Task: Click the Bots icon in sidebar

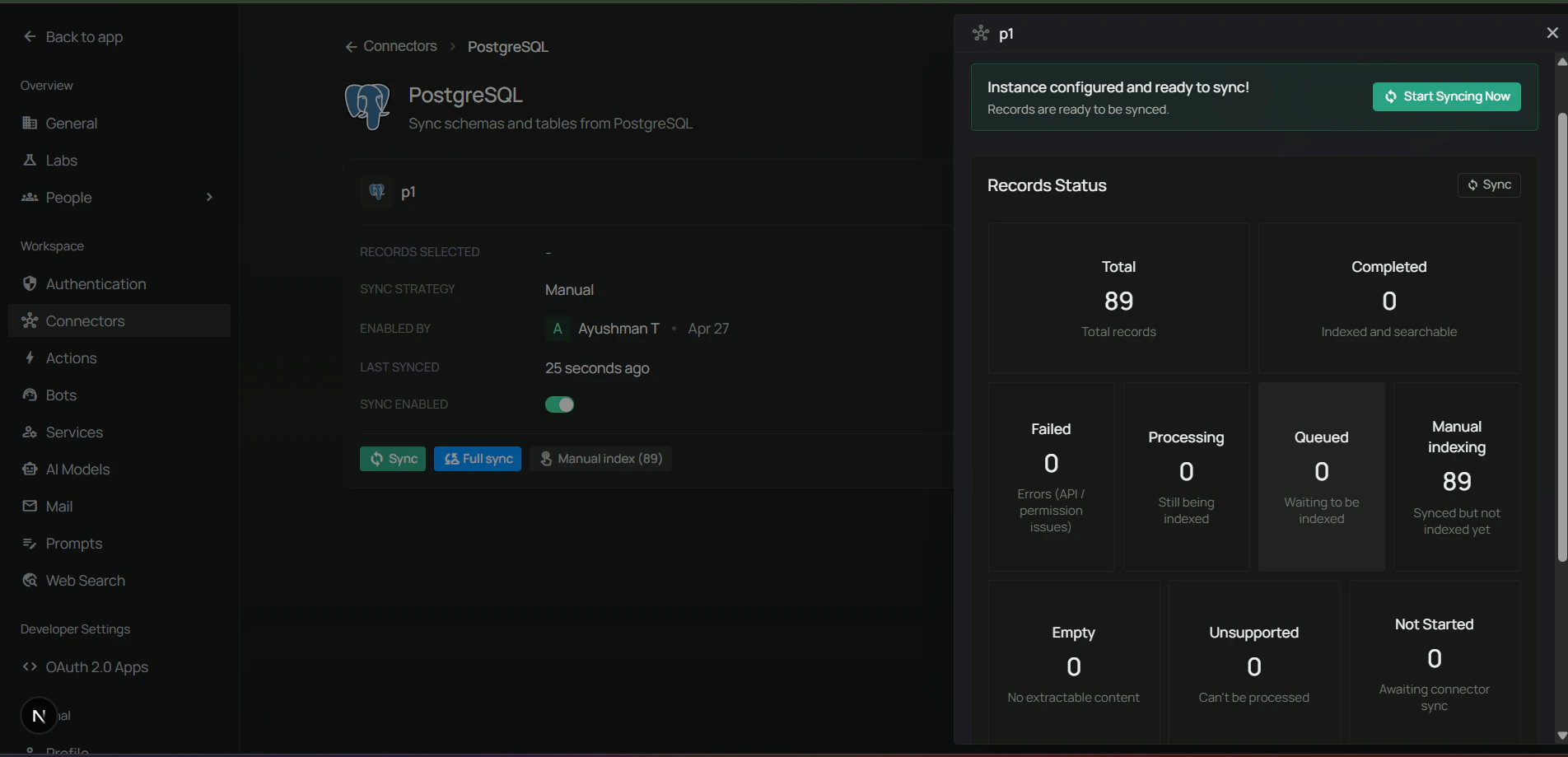Action: 30,395
